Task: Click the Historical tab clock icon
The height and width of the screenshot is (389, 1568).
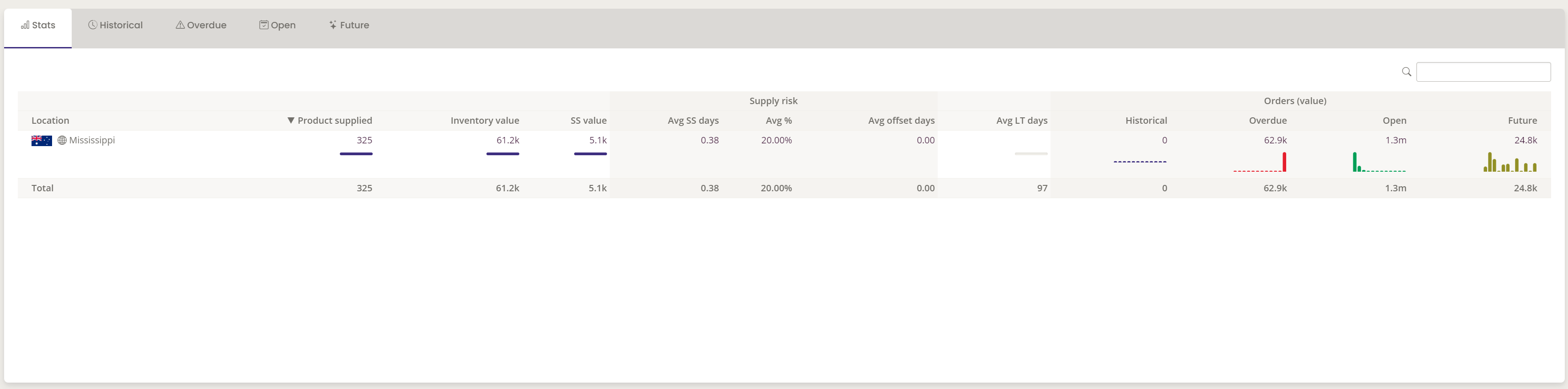Action: pyautogui.click(x=93, y=25)
